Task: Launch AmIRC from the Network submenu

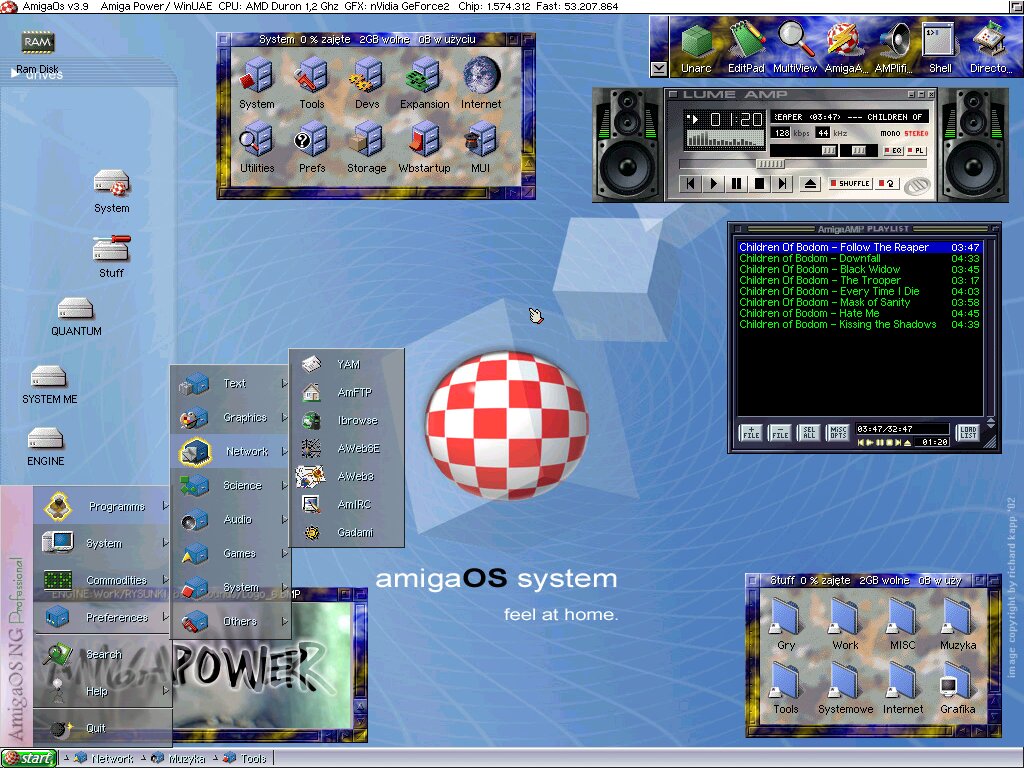Action: click(347, 505)
